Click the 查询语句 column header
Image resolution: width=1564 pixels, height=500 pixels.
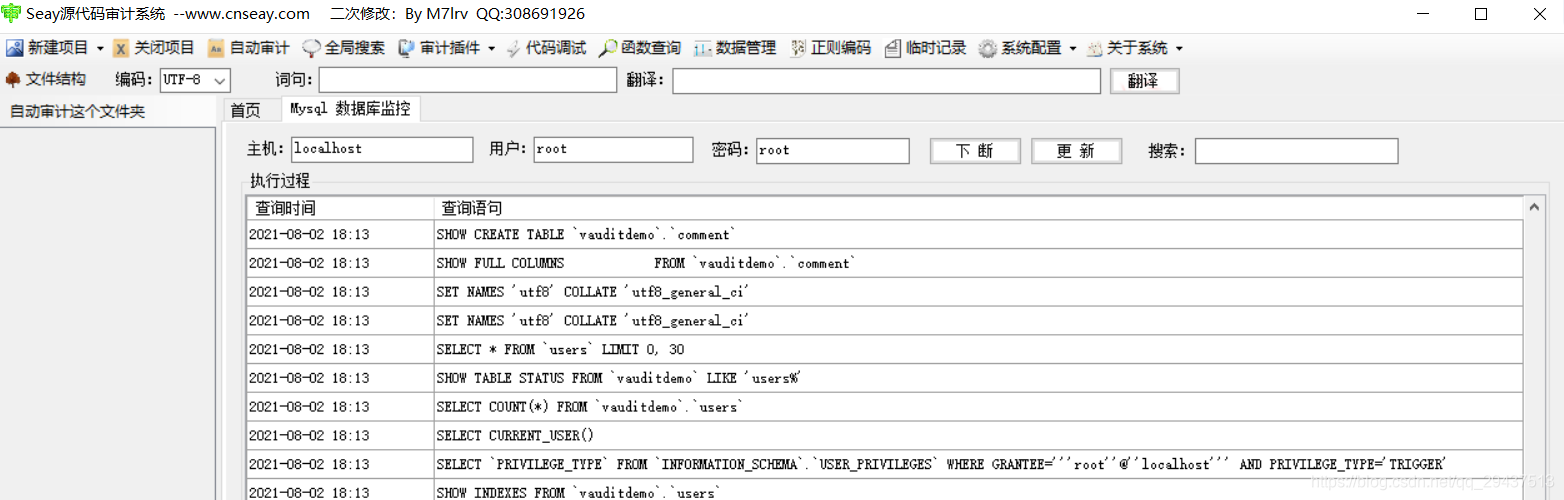pos(978,208)
